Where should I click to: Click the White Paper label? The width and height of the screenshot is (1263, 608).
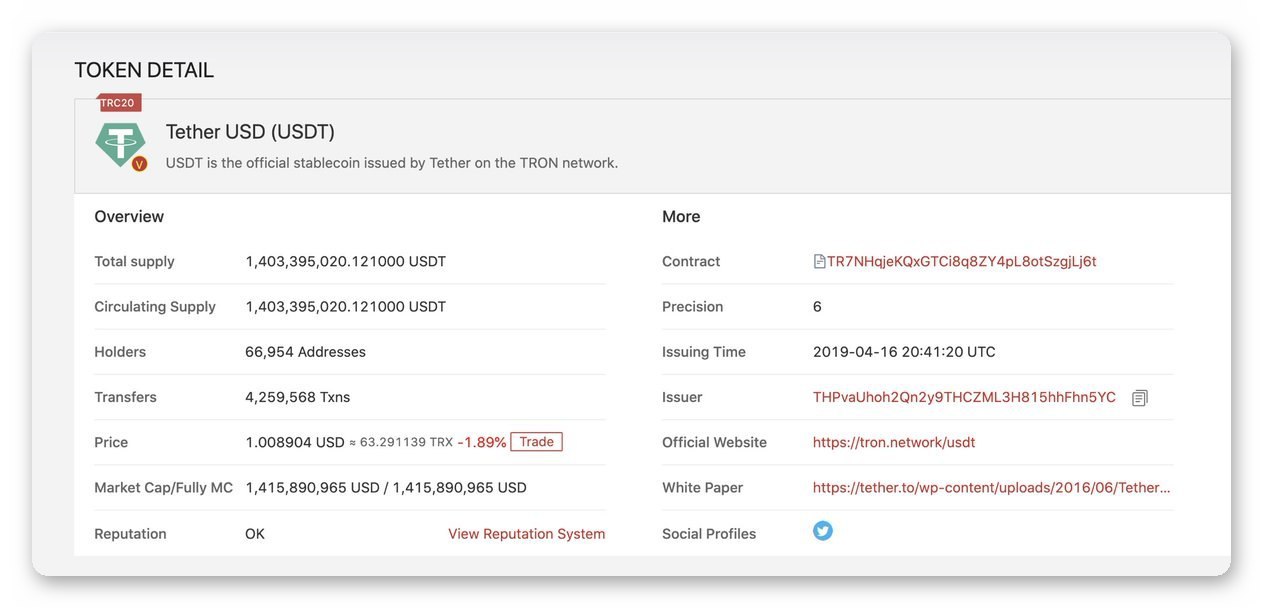tap(702, 488)
